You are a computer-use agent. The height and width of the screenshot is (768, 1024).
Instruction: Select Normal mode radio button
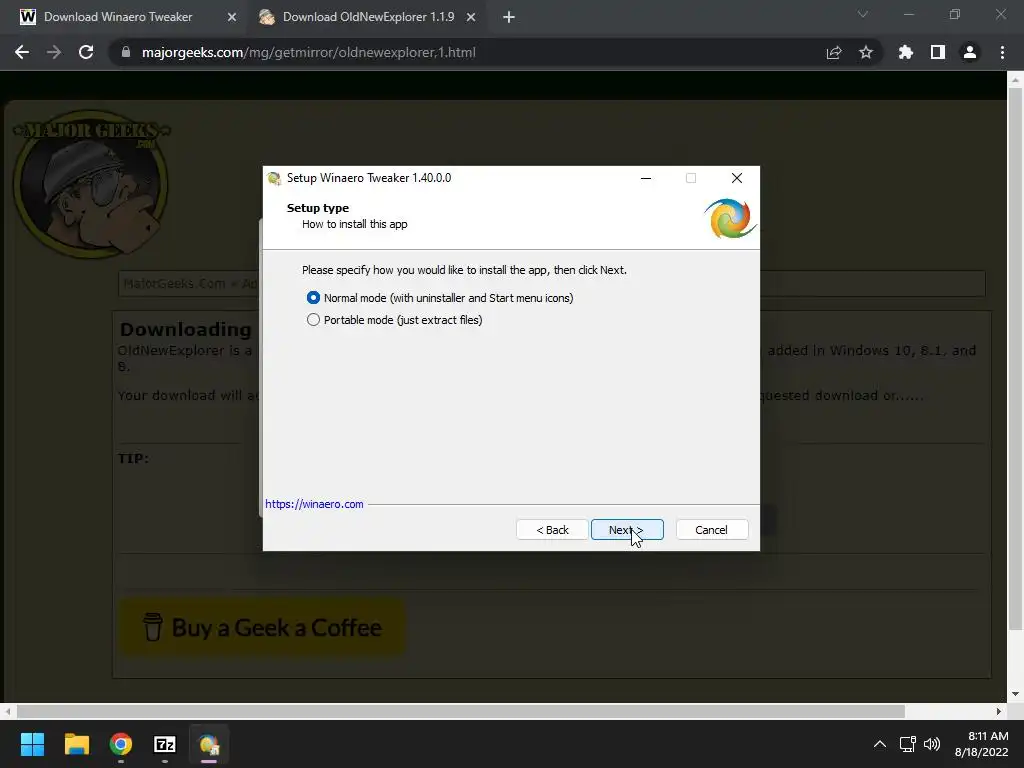(313, 298)
